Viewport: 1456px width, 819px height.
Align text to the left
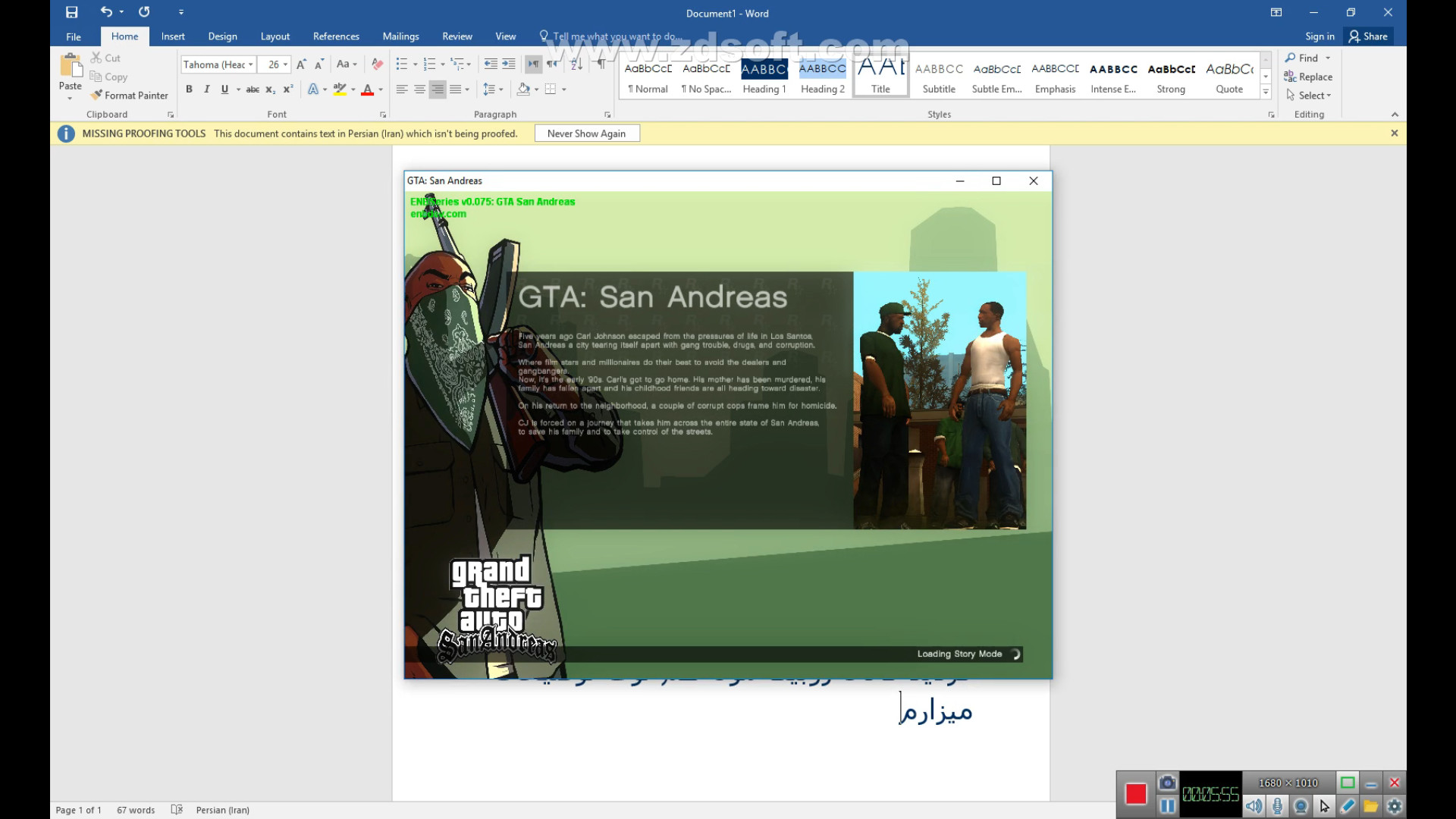(402, 89)
